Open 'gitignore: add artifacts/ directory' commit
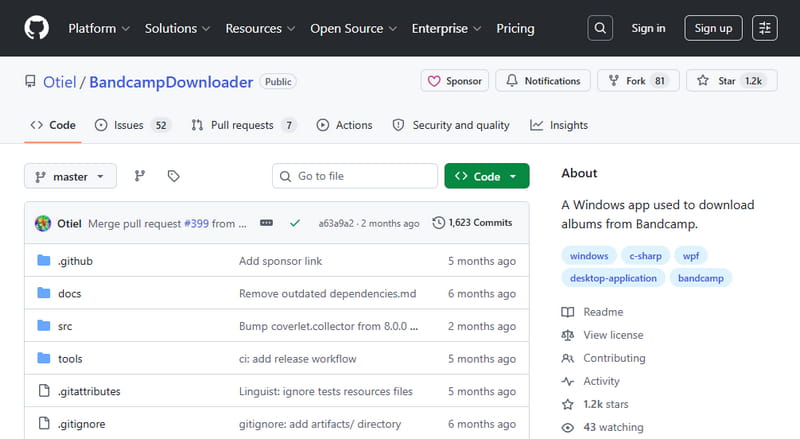 (x=320, y=424)
